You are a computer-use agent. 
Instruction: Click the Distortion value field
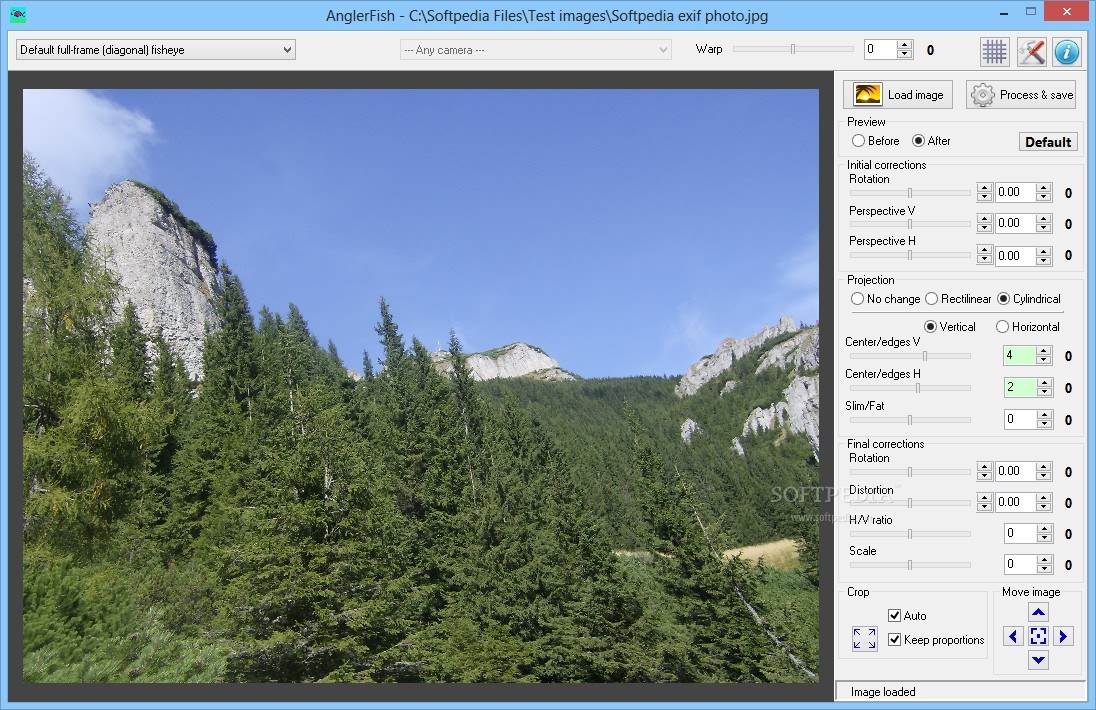(x=1014, y=502)
